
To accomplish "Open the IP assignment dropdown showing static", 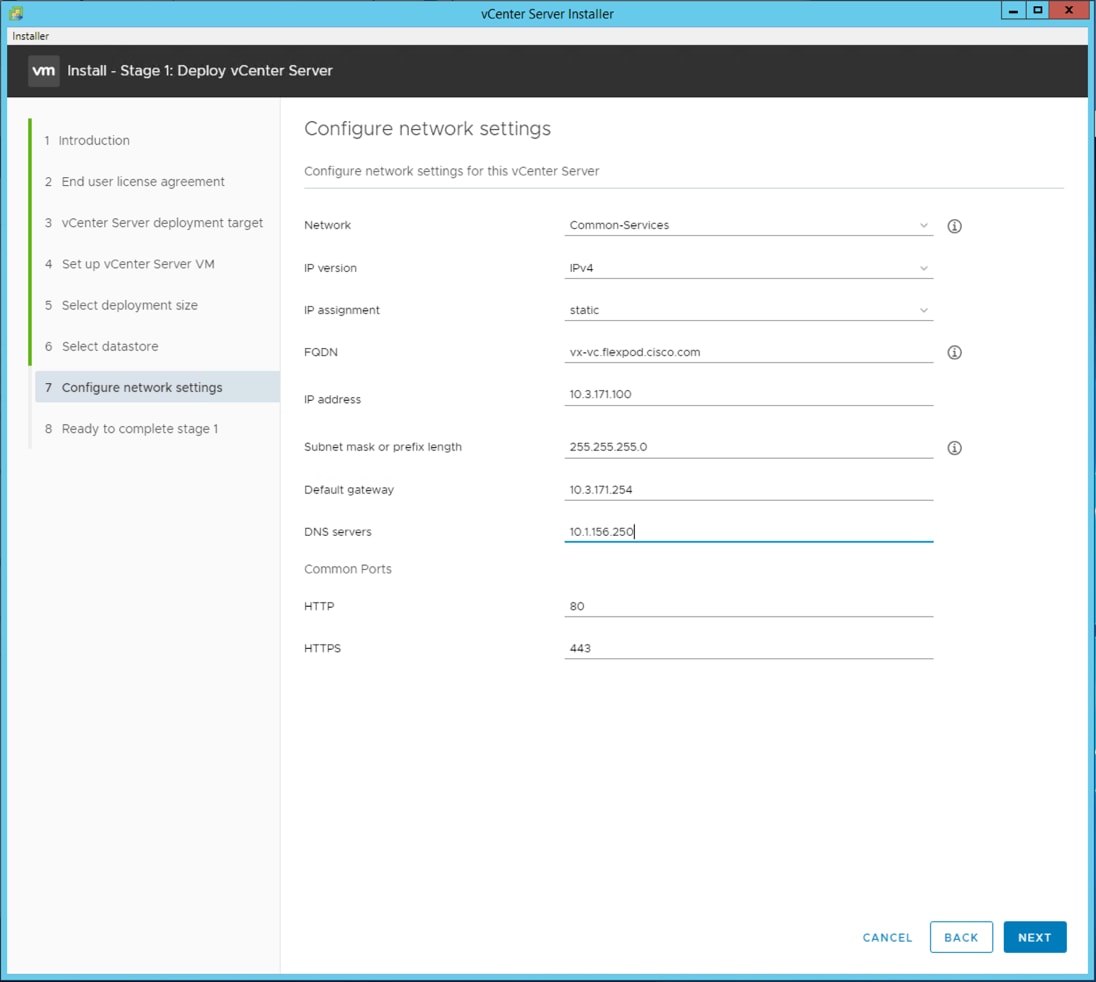I will click(749, 310).
